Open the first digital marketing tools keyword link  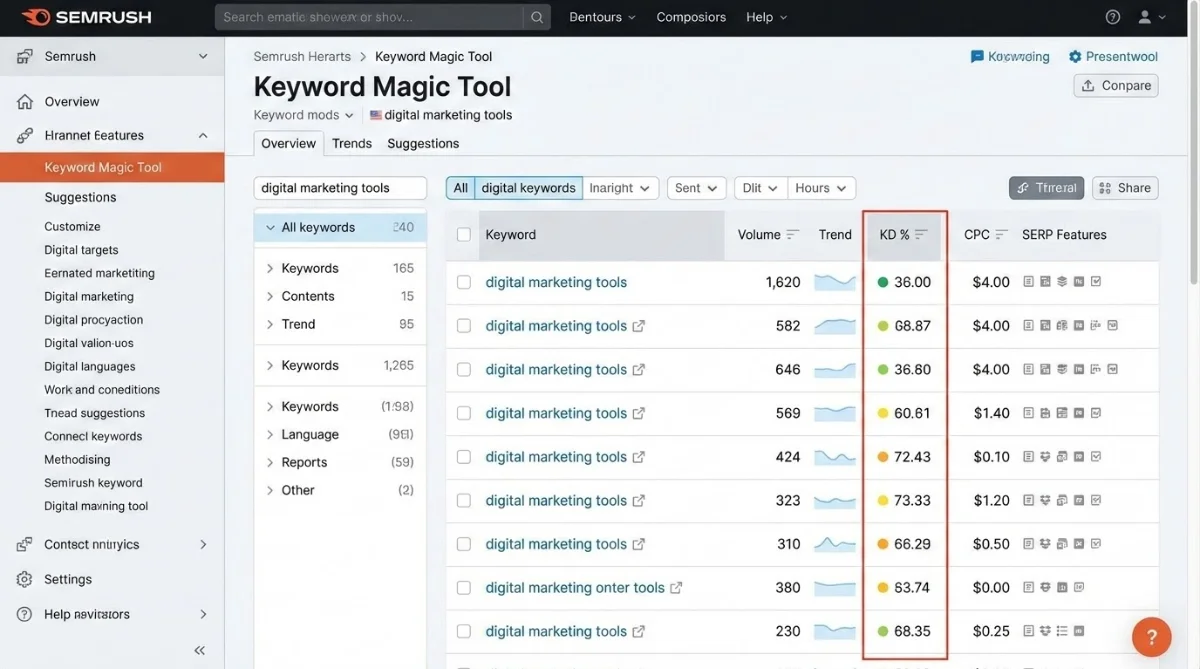pos(556,282)
